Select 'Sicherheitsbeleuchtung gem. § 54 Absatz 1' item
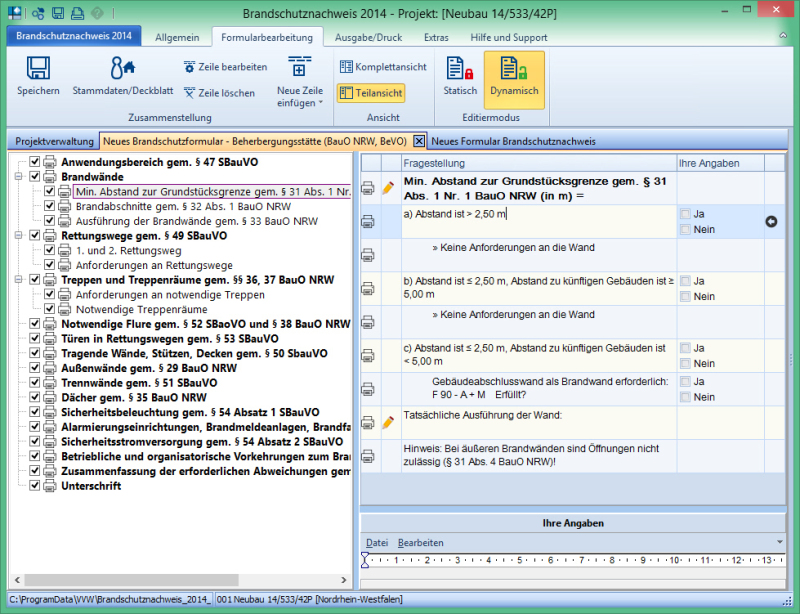The width and height of the screenshot is (800, 614). pyautogui.click(x=190, y=412)
